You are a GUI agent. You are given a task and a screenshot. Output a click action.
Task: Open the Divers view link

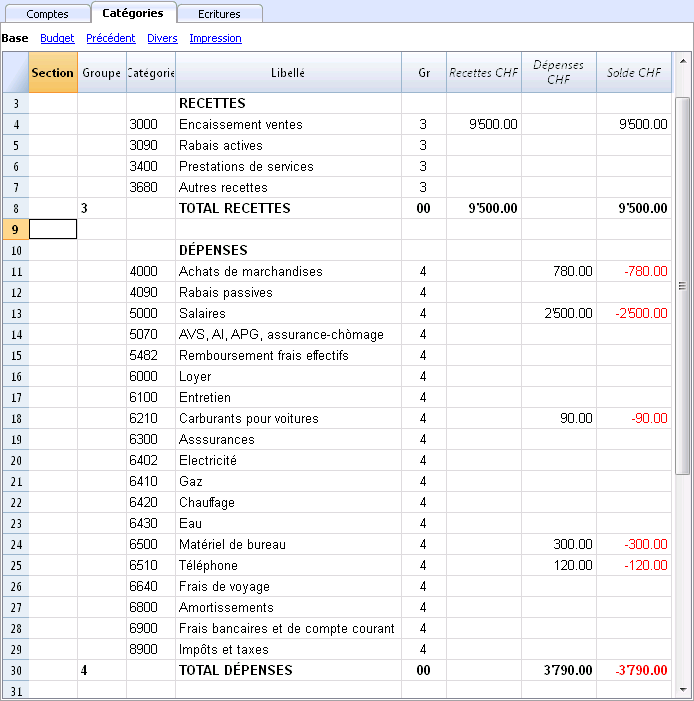point(162,38)
